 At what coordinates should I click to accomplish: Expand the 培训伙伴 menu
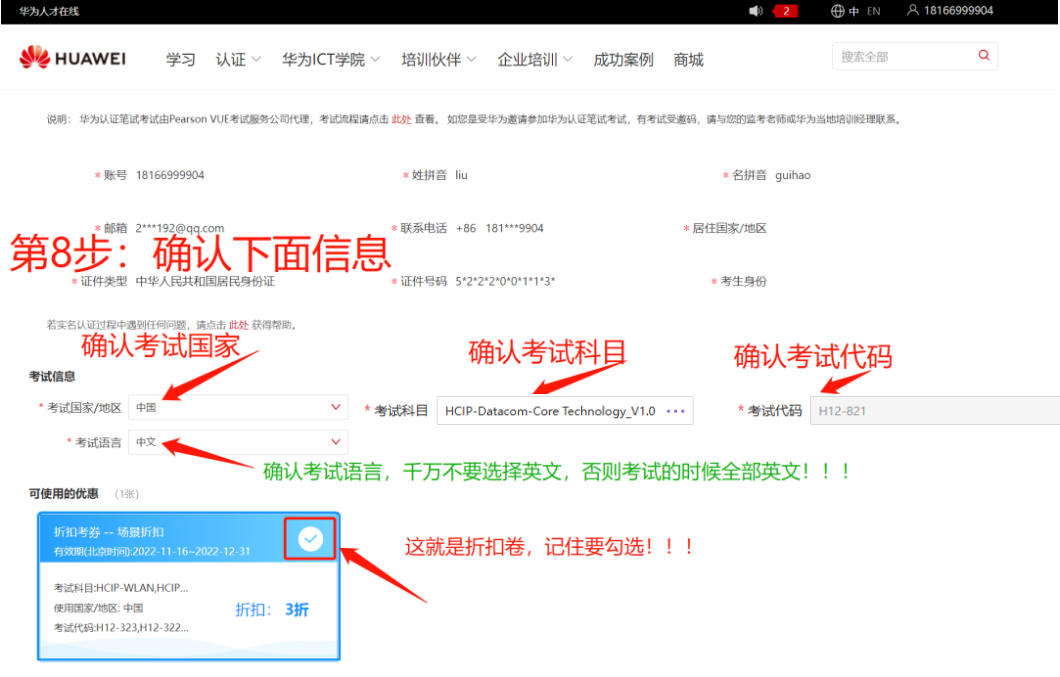pos(439,60)
